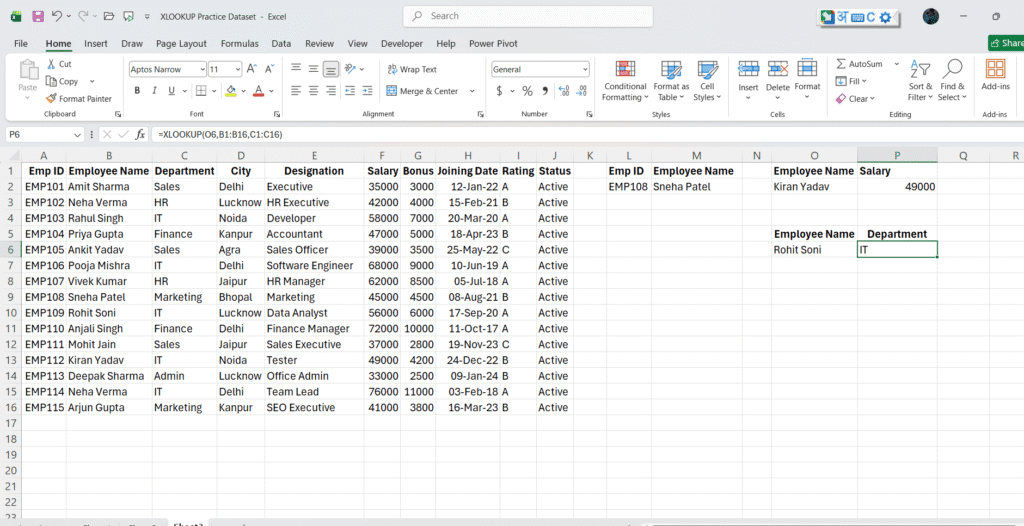Expand the Fill Color dropdown arrow

(244, 91)
